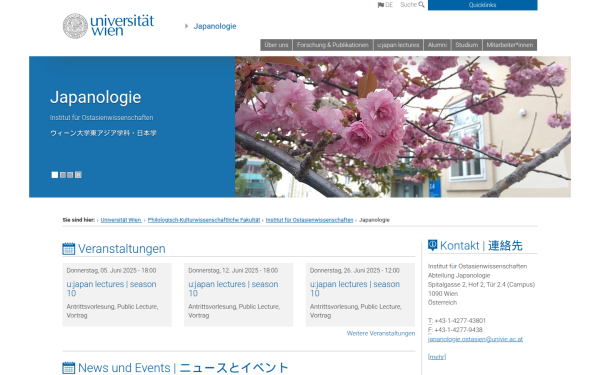Screen dimensions: 600x375
Task: Click the universität wien wordmark
Action: coord(122,25)
